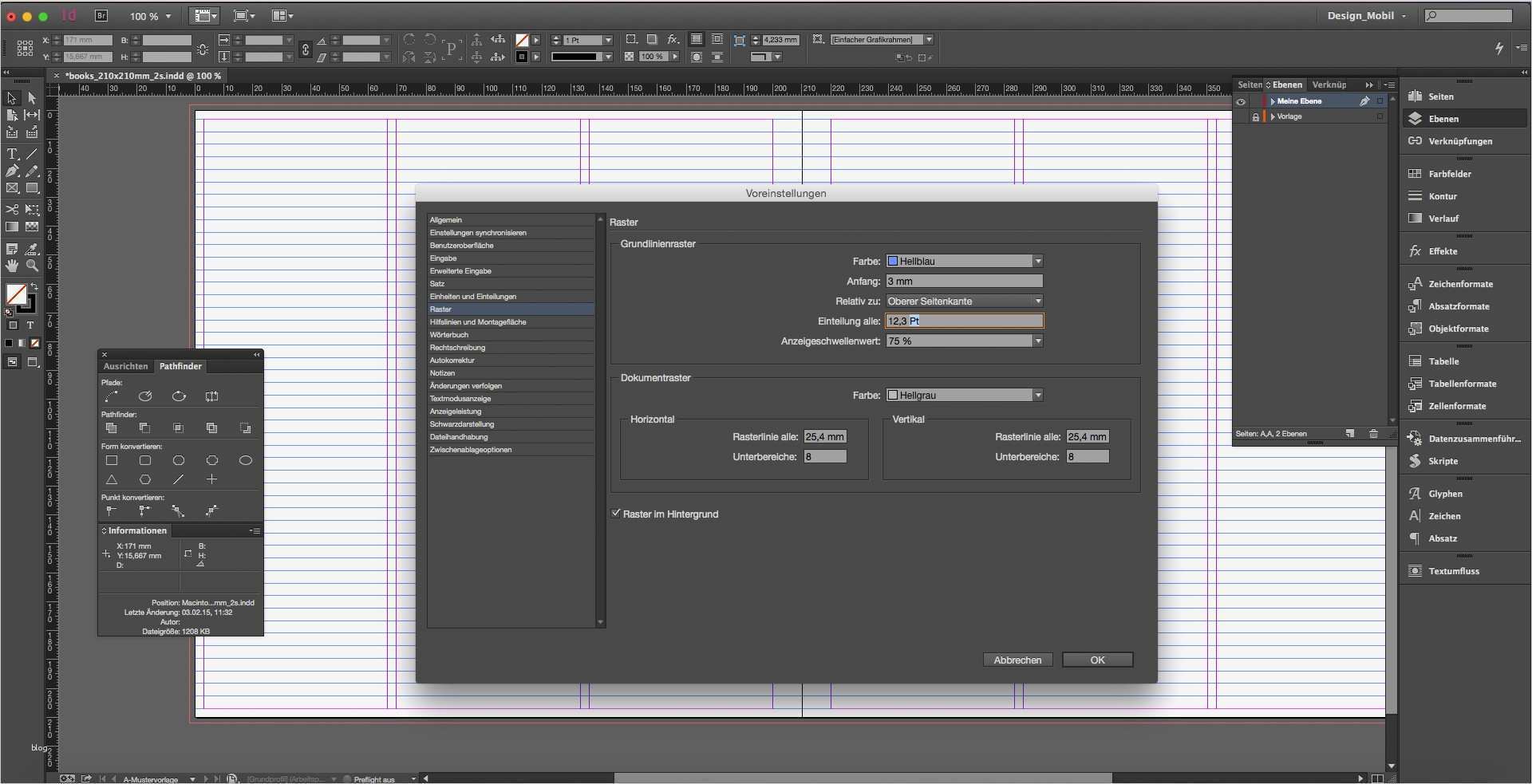Open the Skripte panel
The height and width of the screenshot is (784, 1532).
[1440, 460]
